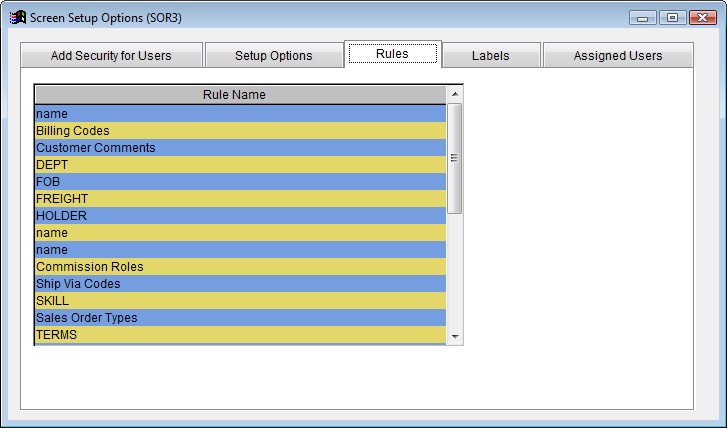Open the Labels tab

(490, 56)
